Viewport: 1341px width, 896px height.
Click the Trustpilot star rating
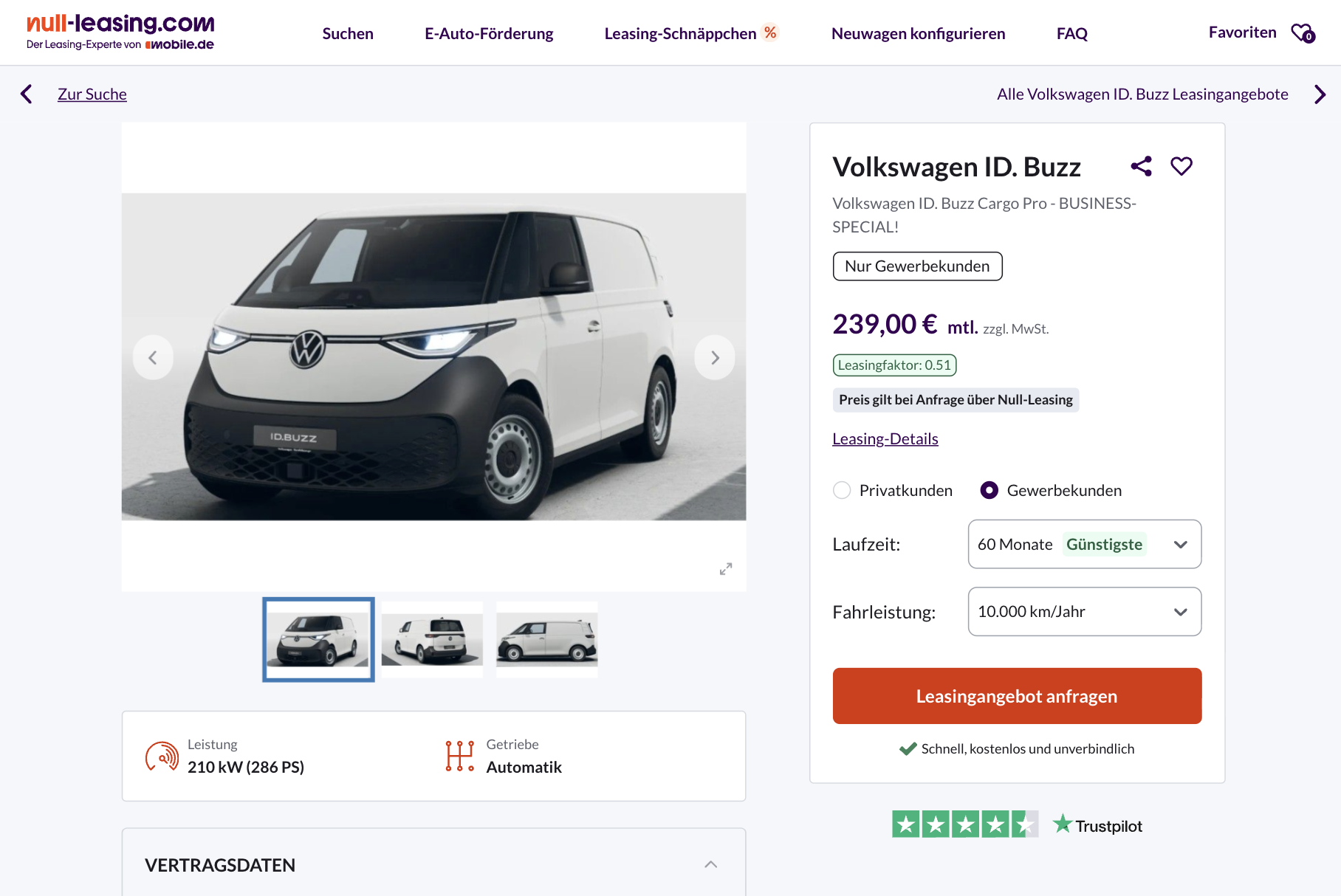(964, 824)
